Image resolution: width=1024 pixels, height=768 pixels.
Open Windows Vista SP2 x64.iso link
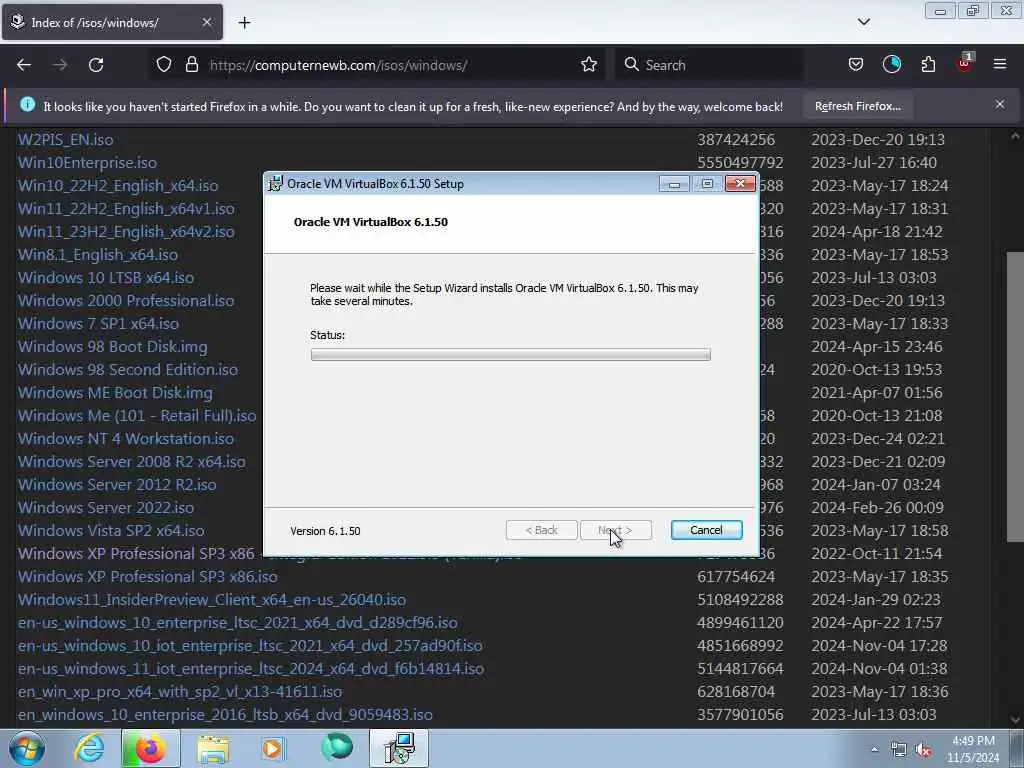pos(111,530)
